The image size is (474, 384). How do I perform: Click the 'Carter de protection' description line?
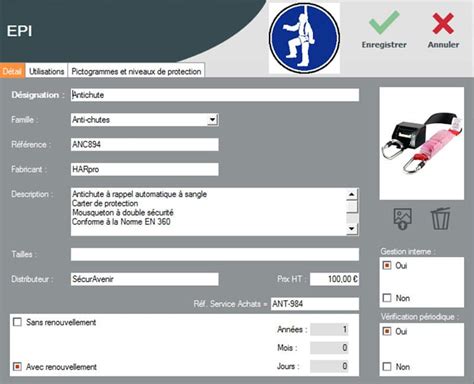pyautogui.click(x=105, y=203)
